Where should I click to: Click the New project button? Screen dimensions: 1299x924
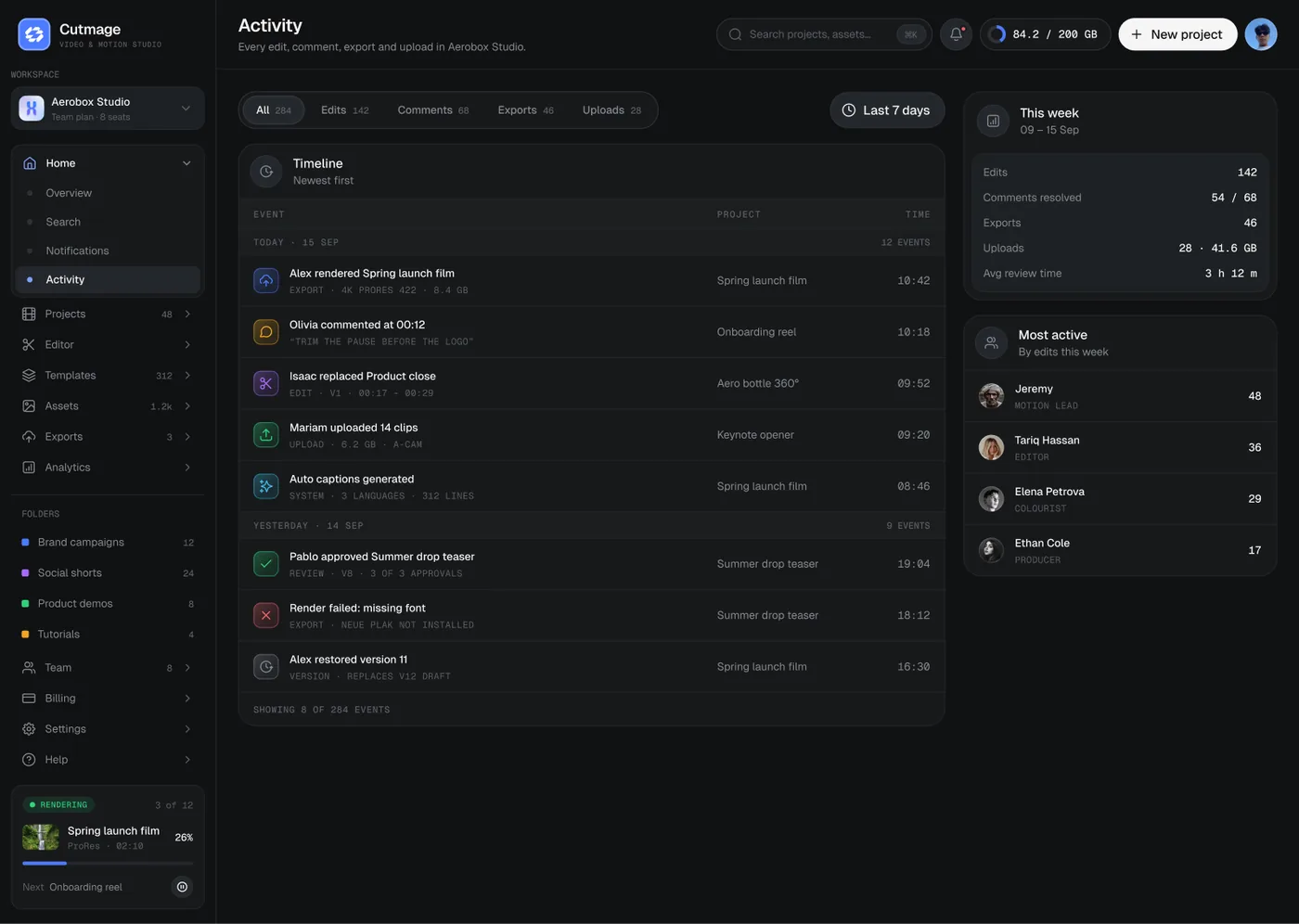coord(1177,34)
